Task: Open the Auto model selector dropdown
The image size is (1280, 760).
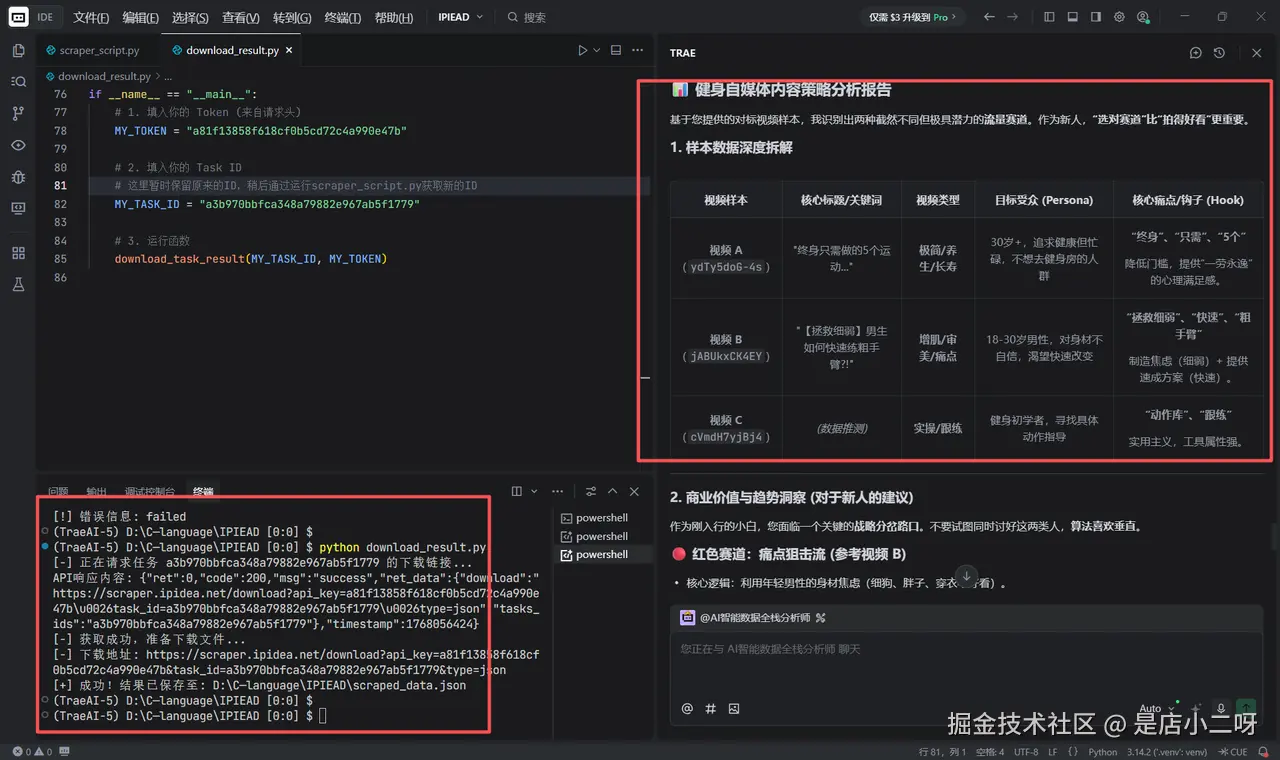Action: click(1158, 708)
